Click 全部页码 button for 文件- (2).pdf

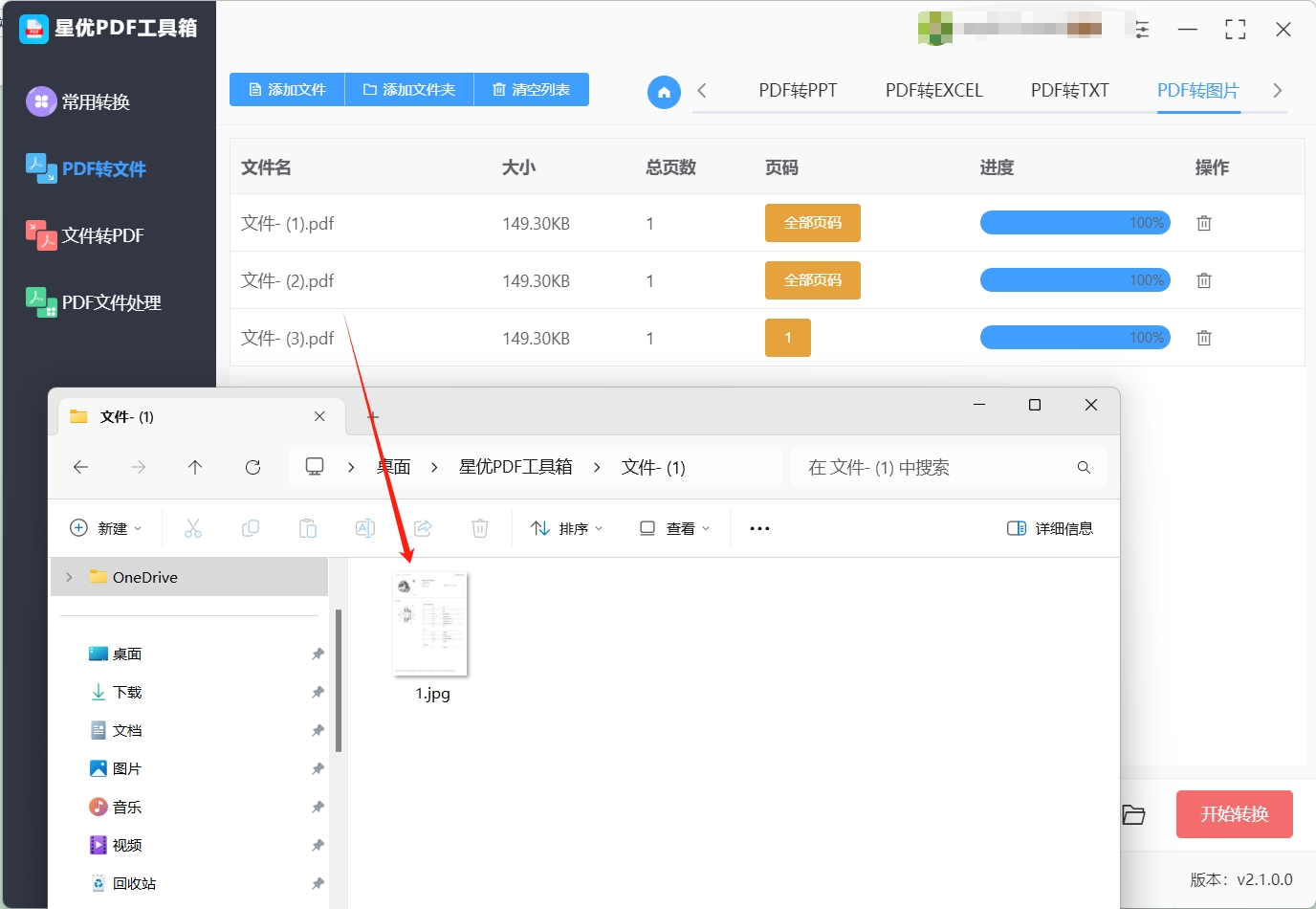pyautogui.click(x=813, y=280)
